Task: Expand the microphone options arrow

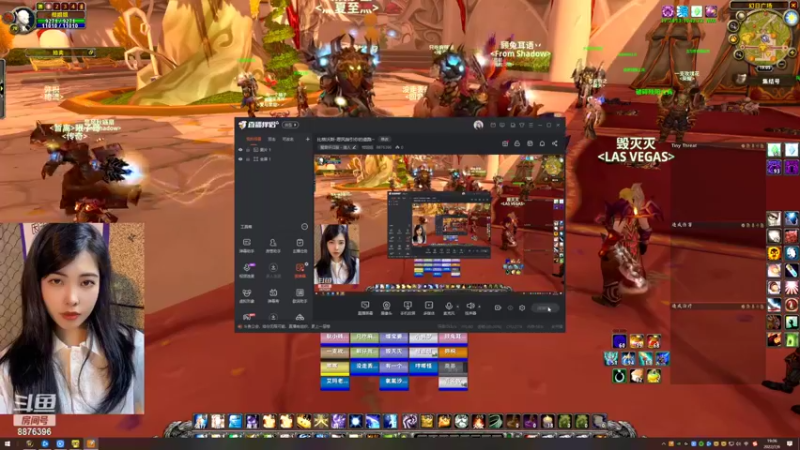Action: [x=458, y=307]
